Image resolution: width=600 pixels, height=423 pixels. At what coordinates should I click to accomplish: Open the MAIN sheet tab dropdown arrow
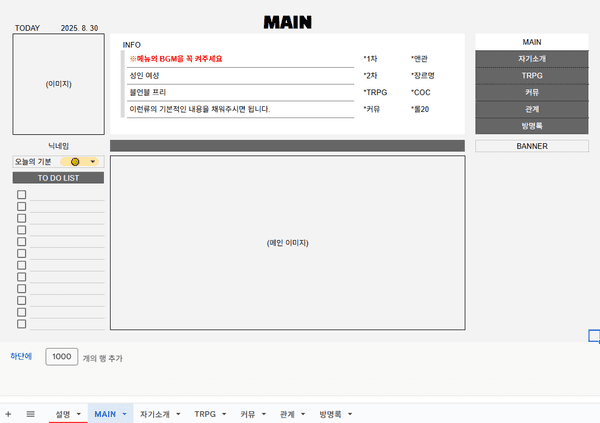point(125,413)
